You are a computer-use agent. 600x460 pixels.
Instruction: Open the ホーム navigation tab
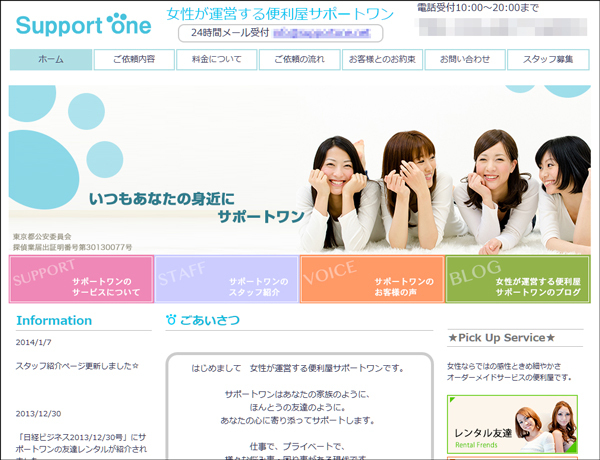(51, 59)
